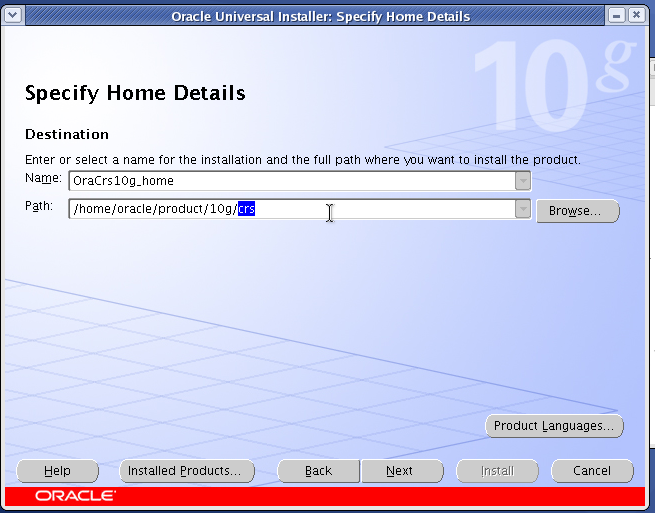655x513 pixels.
Task: Expand the Path dropdown arrow
Action: point(523,209)
